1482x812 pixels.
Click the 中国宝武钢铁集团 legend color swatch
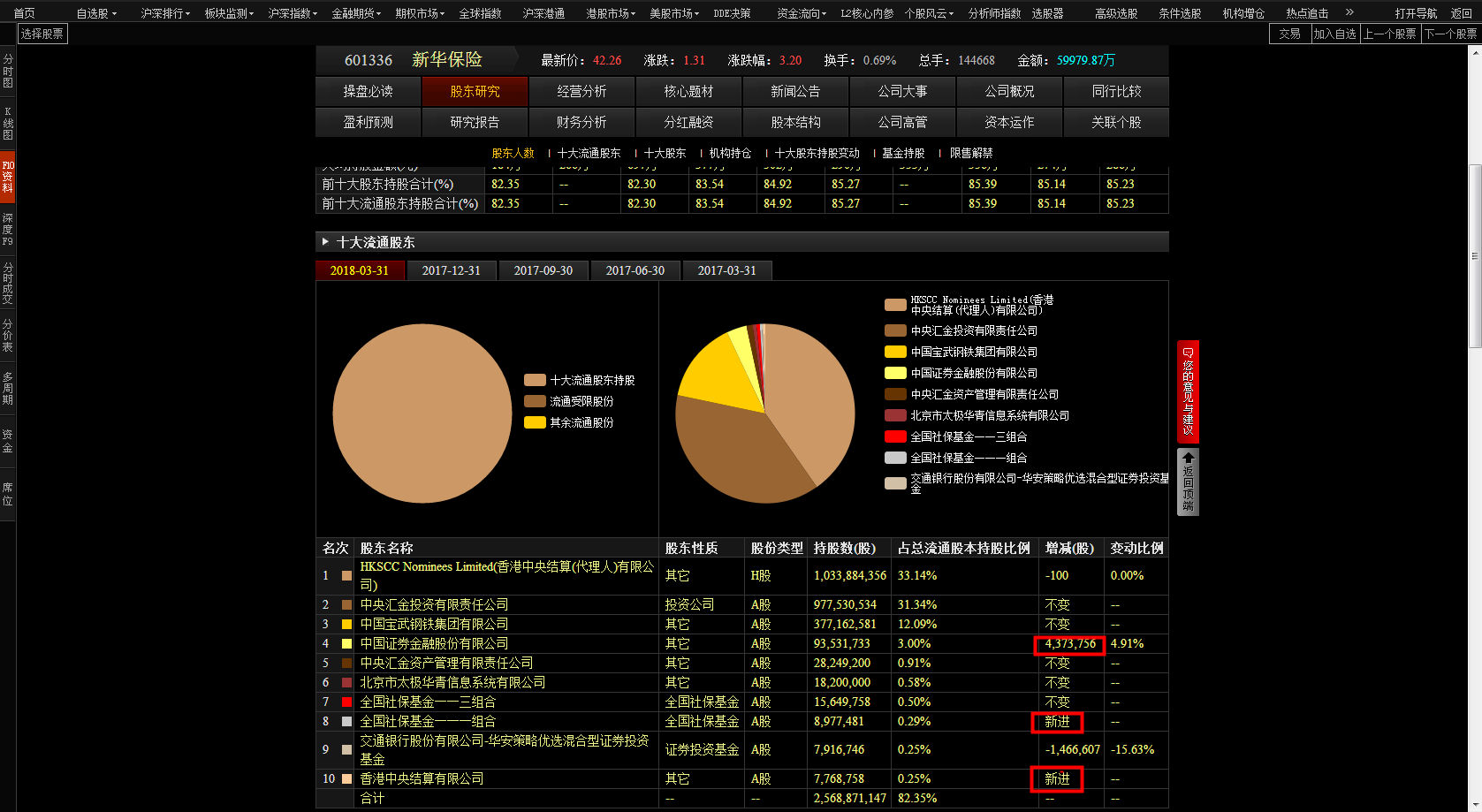point(895,352)
